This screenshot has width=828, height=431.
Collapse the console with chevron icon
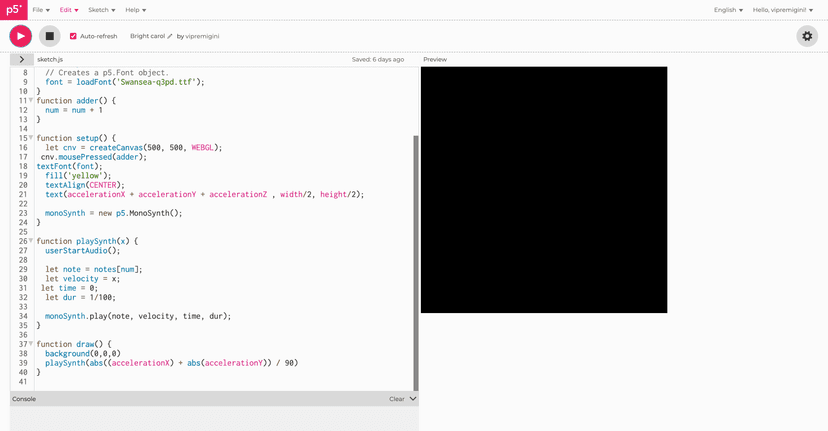tap(413, 399)
